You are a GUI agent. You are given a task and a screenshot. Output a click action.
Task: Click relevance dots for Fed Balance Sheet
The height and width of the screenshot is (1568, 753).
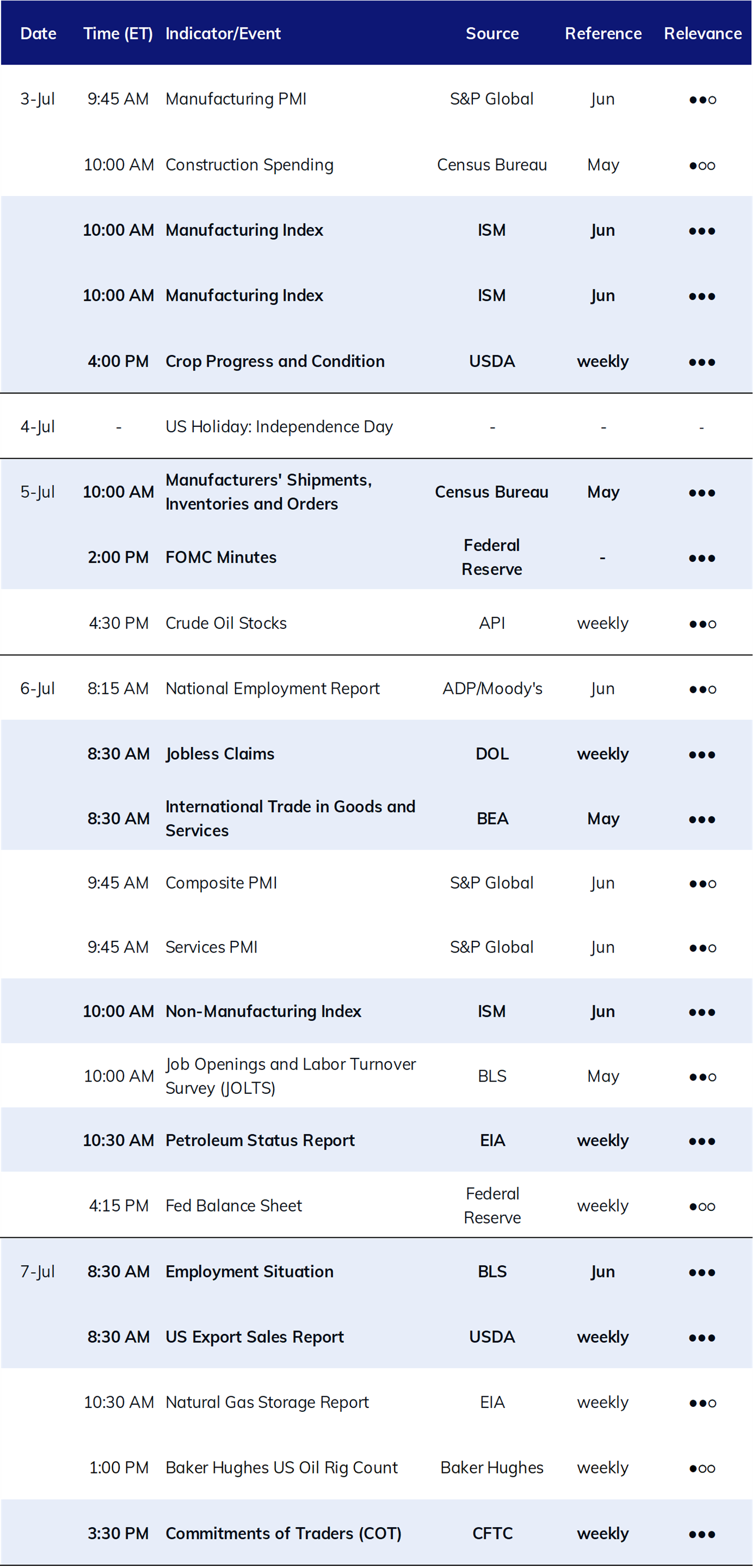702,1207
